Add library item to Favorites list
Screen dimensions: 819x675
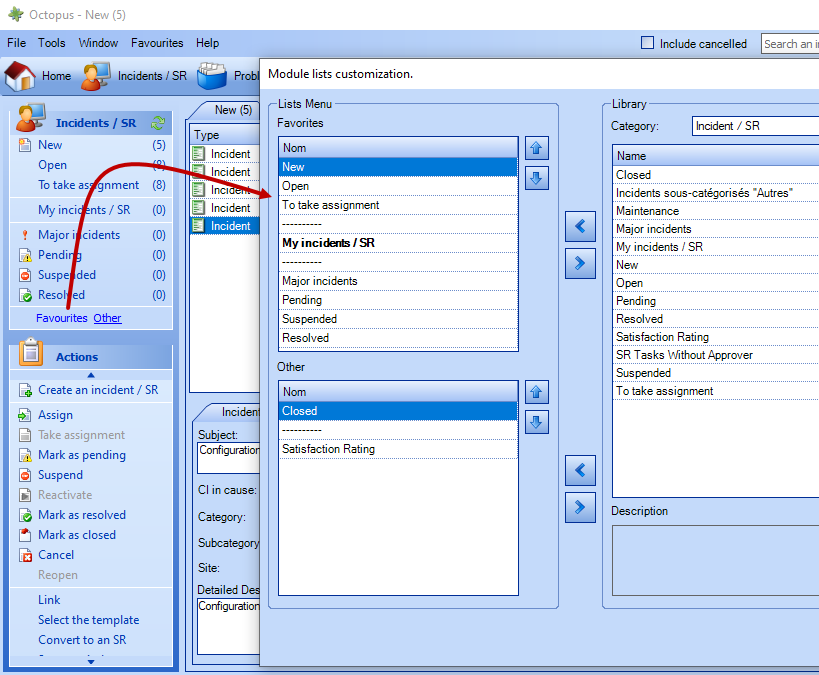[x=580, y=226]
